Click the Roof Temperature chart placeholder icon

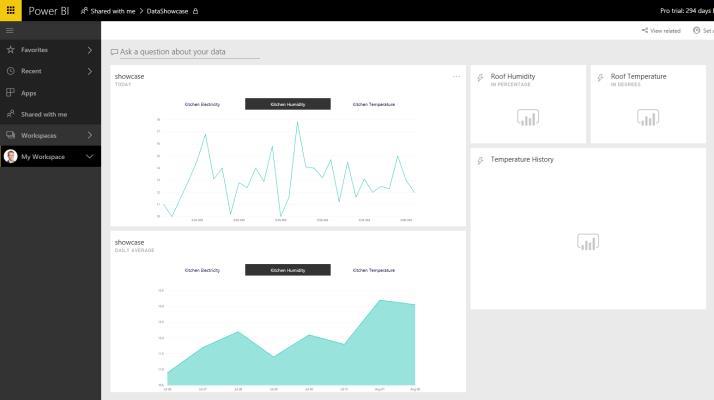click(648, 118)
